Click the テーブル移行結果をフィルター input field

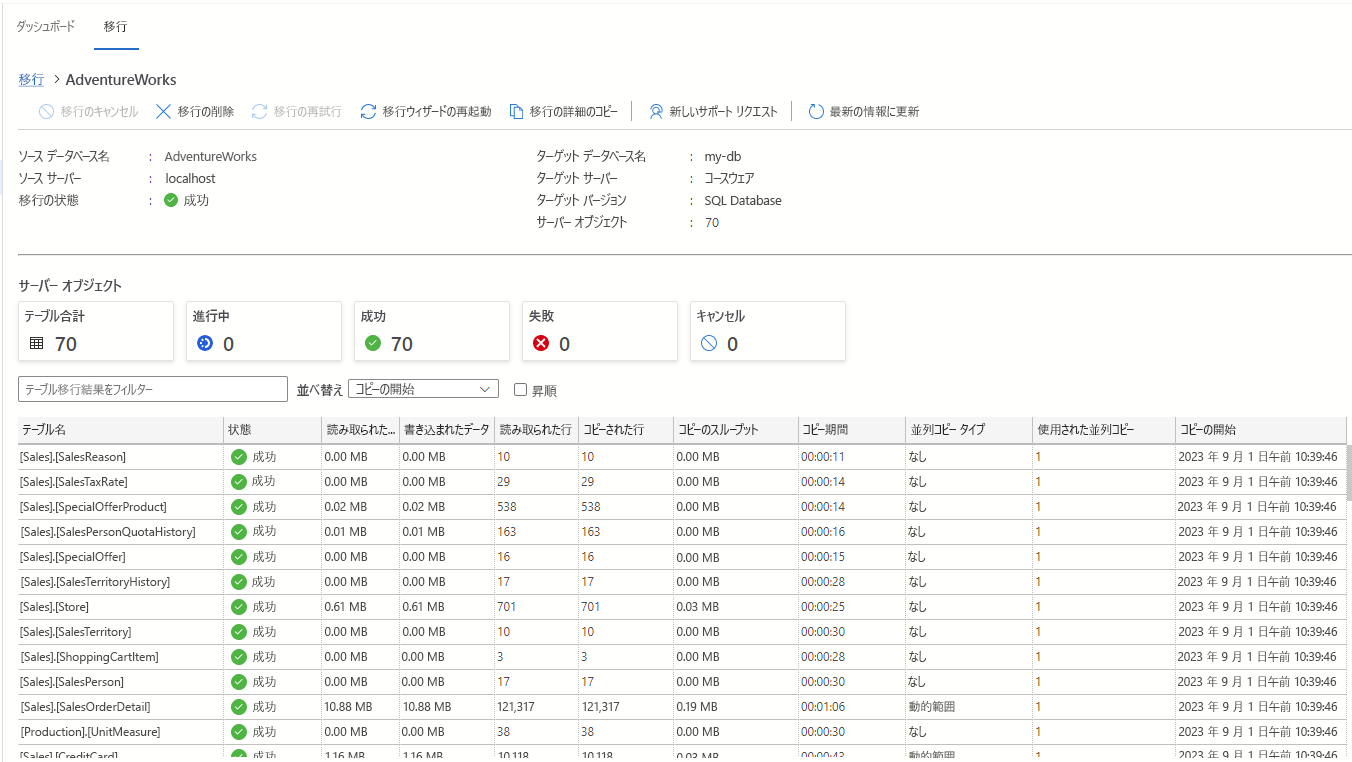tap(153, 389)
